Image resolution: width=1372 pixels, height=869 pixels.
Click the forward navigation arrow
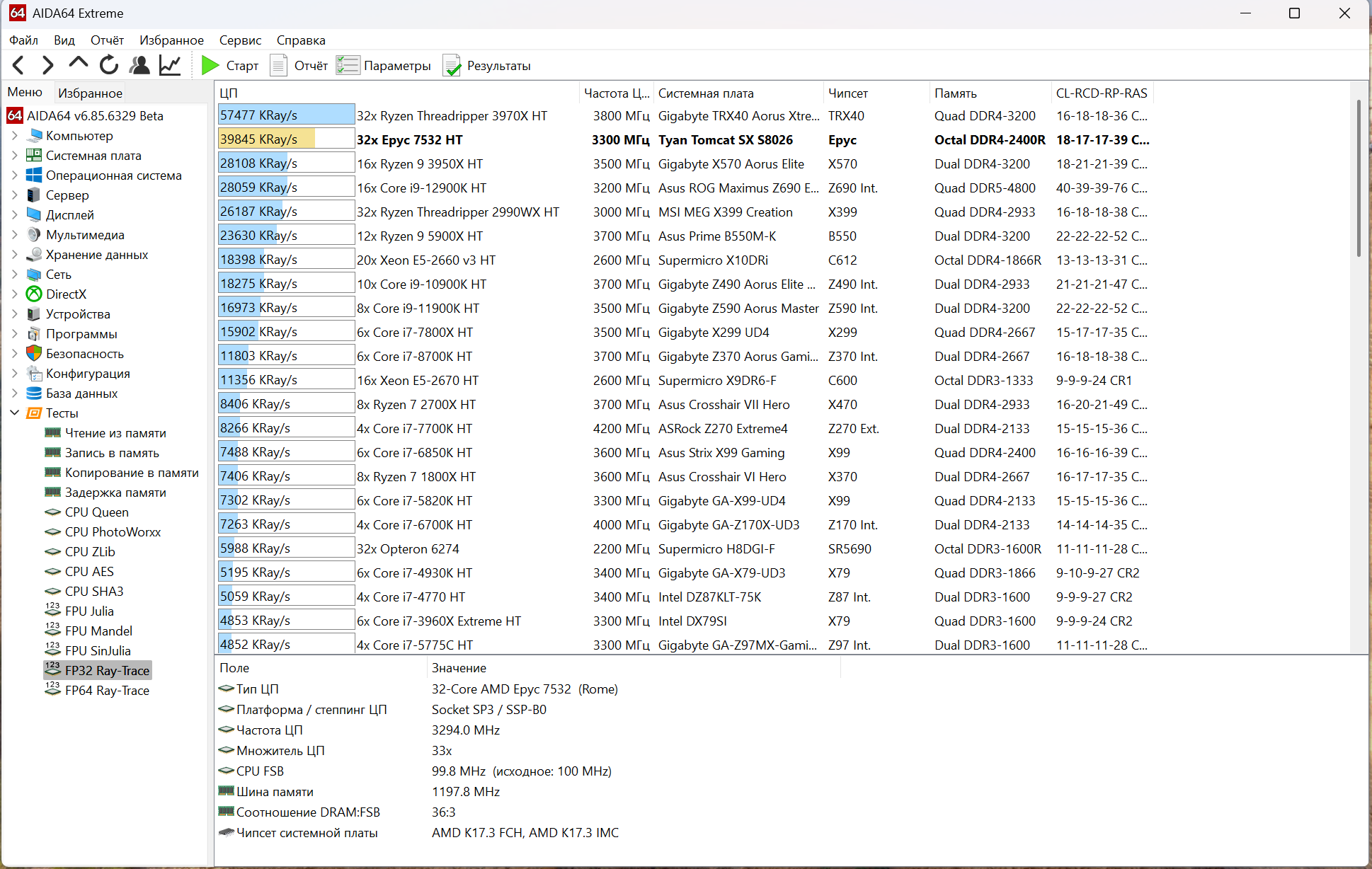pyautogui.click(x=47, y=66)
